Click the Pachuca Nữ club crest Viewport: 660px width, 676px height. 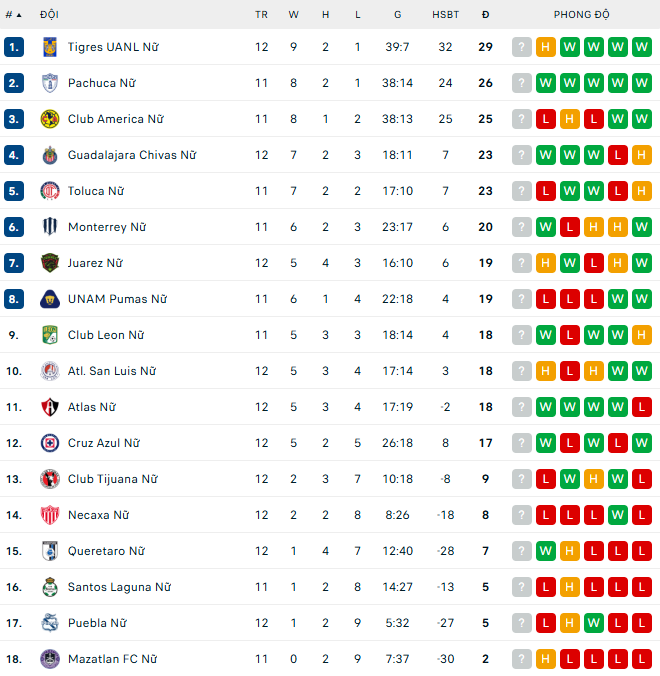click(x=49, y=83)
